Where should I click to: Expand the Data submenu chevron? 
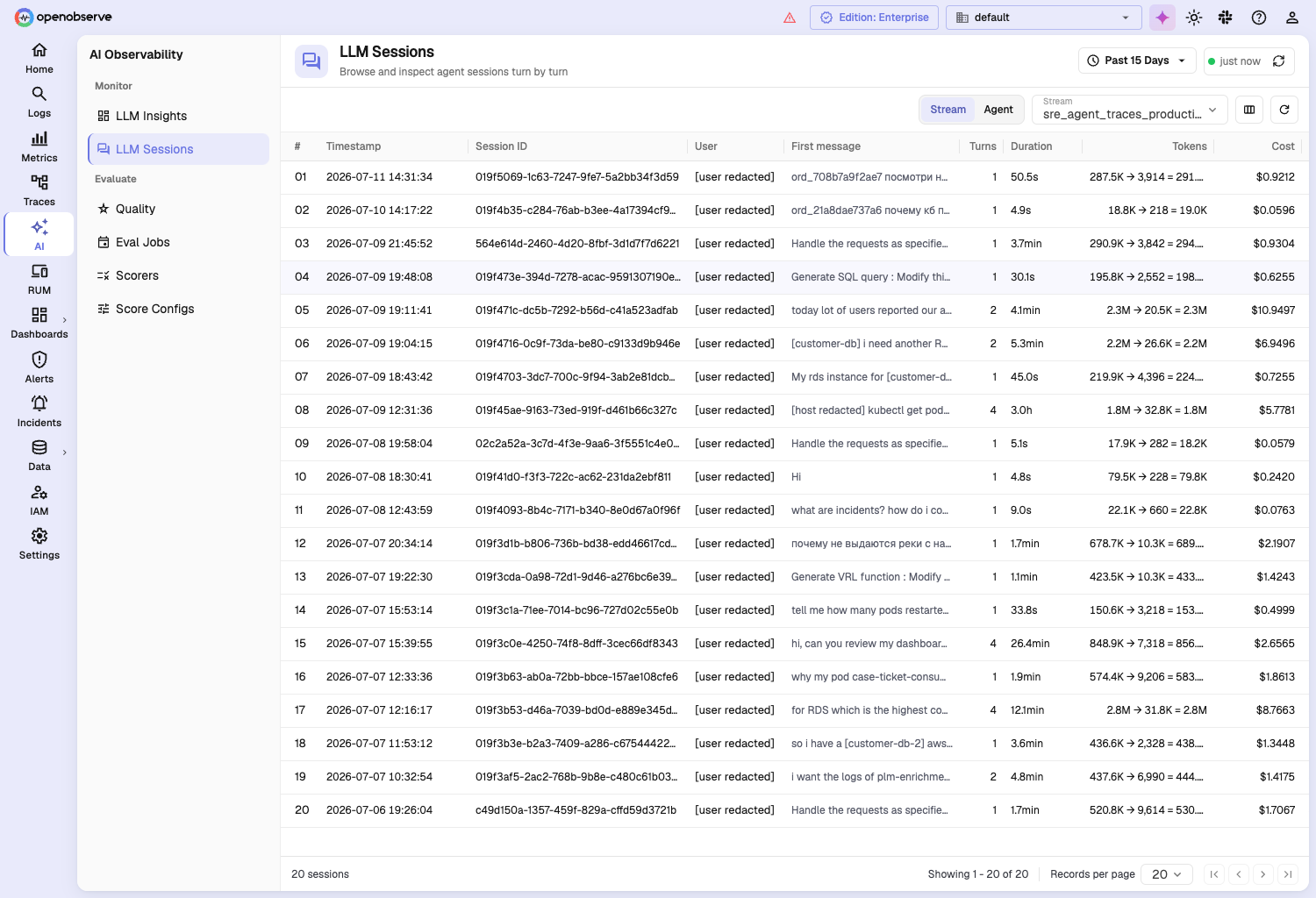click(65, 453)
